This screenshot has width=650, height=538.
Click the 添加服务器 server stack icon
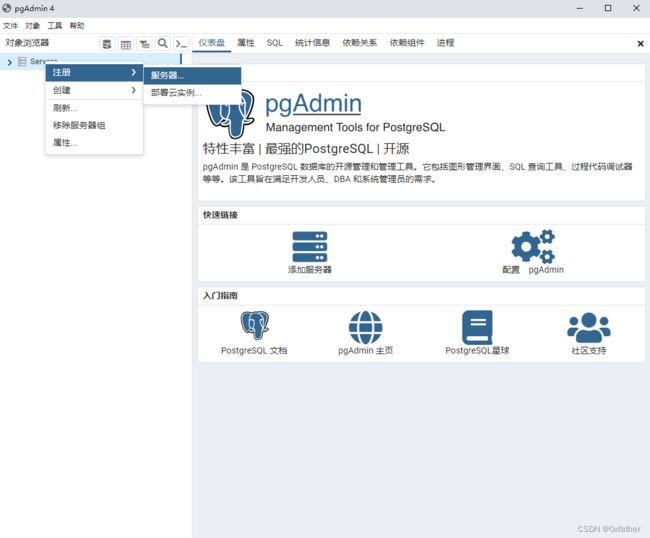point(310,246)
